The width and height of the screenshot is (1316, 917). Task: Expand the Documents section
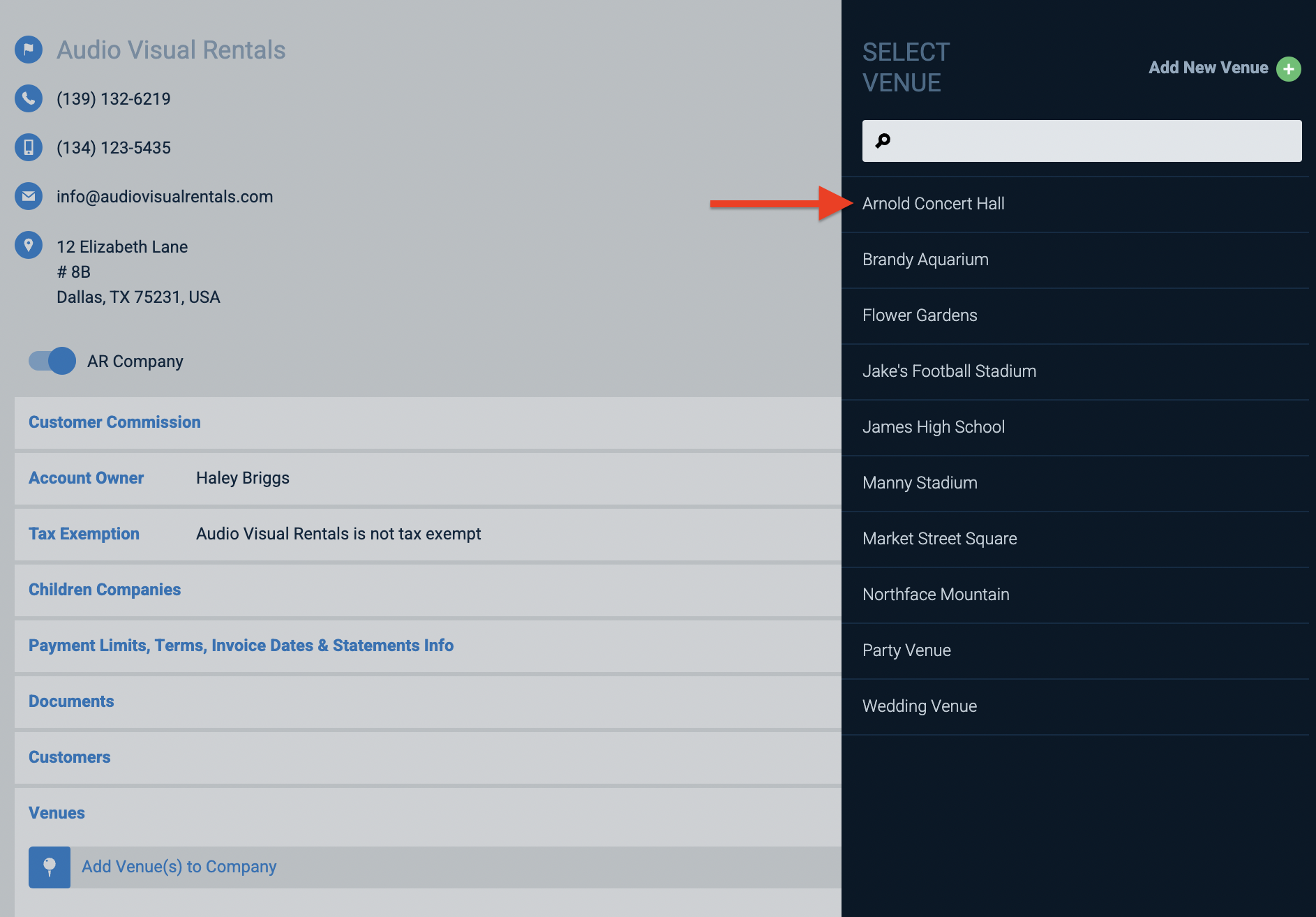428,701
